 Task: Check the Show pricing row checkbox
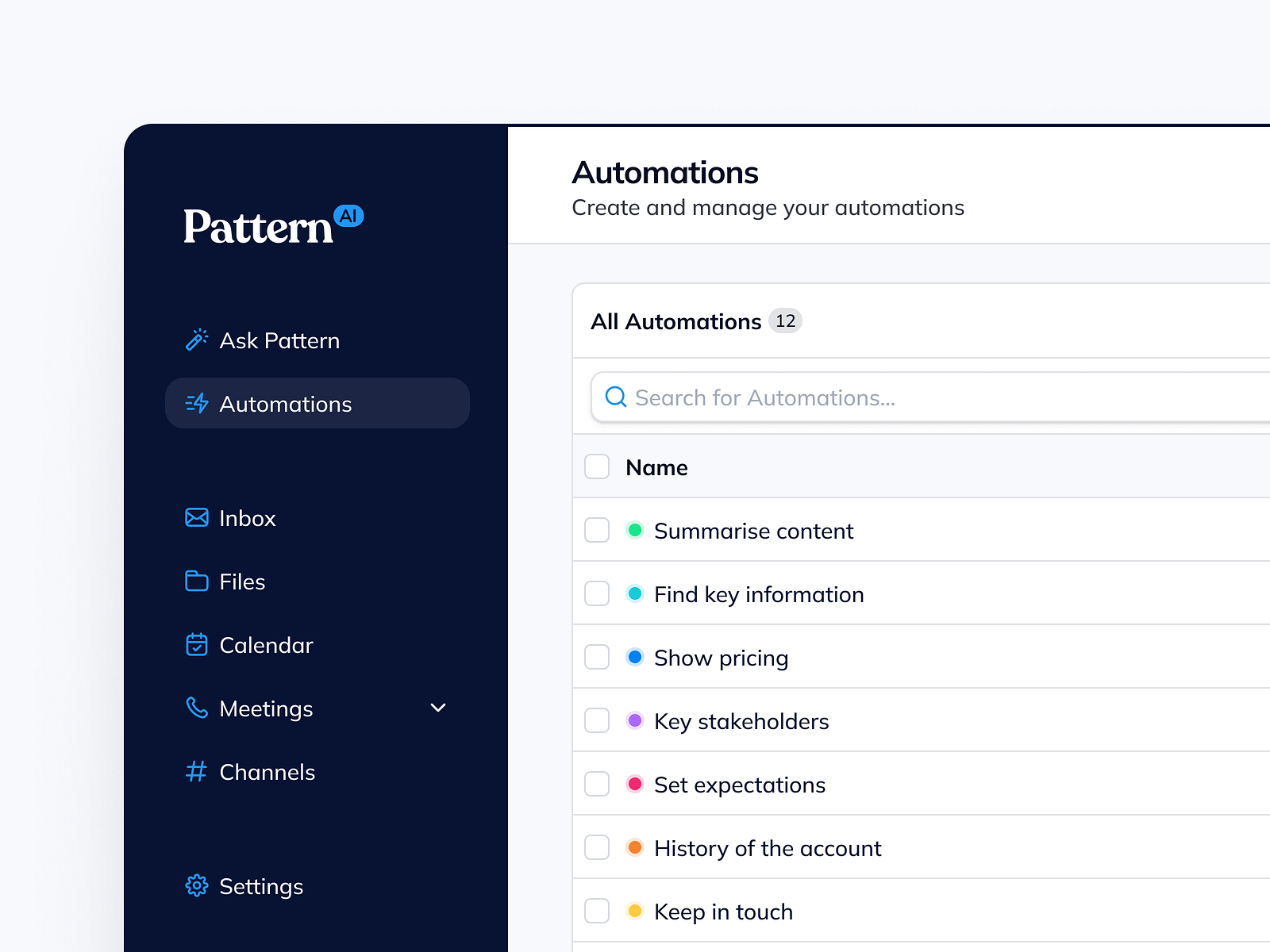(597, 657)
